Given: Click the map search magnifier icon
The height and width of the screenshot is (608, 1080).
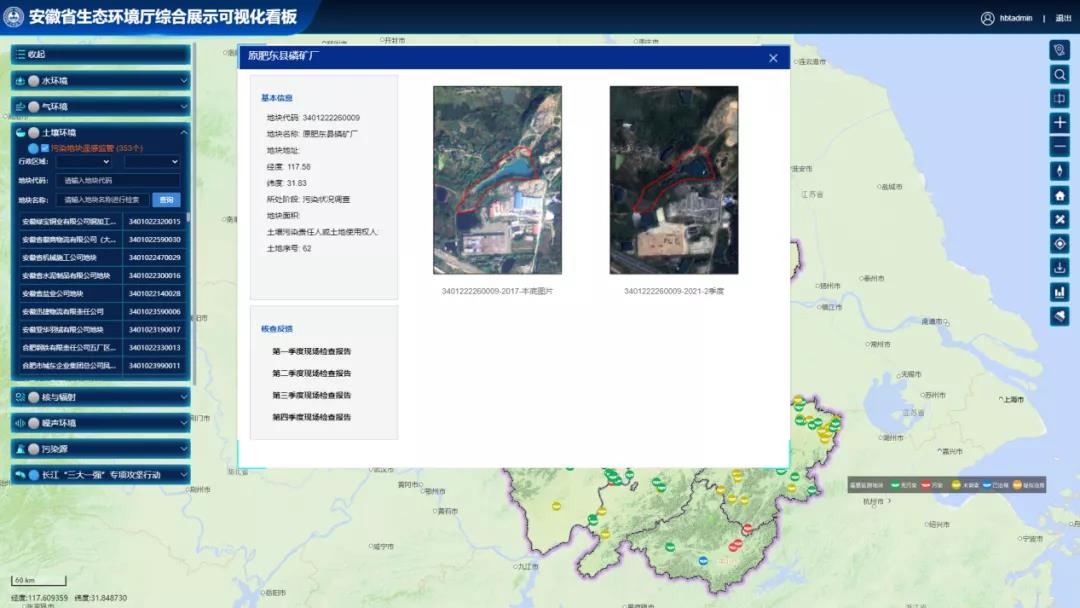Looking at the screenshot, I should 1060,74.
